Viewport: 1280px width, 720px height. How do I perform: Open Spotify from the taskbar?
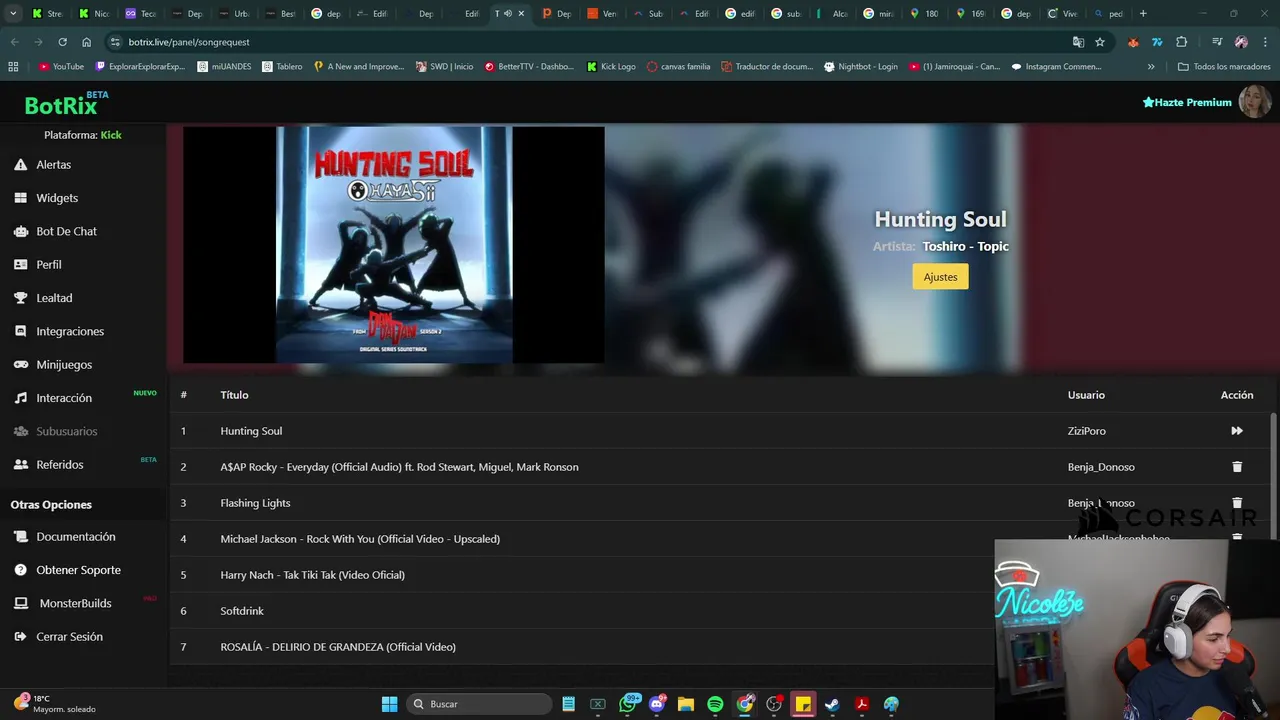point(715,704)
